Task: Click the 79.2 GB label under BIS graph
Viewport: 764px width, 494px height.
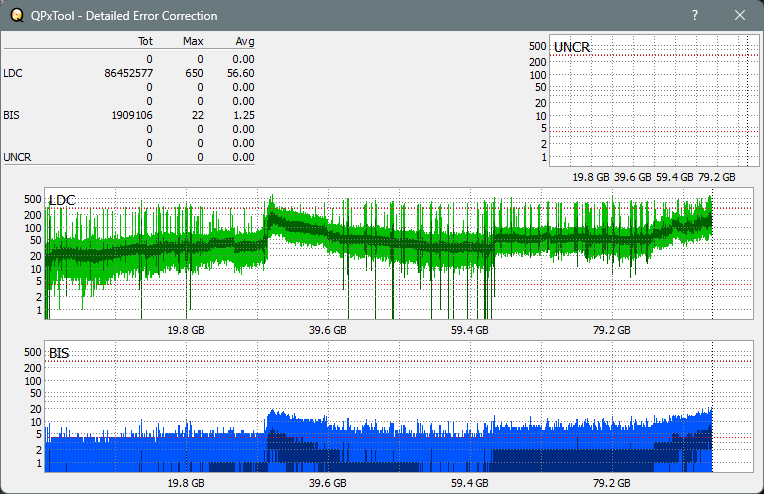Action: (x=611, y=483)
